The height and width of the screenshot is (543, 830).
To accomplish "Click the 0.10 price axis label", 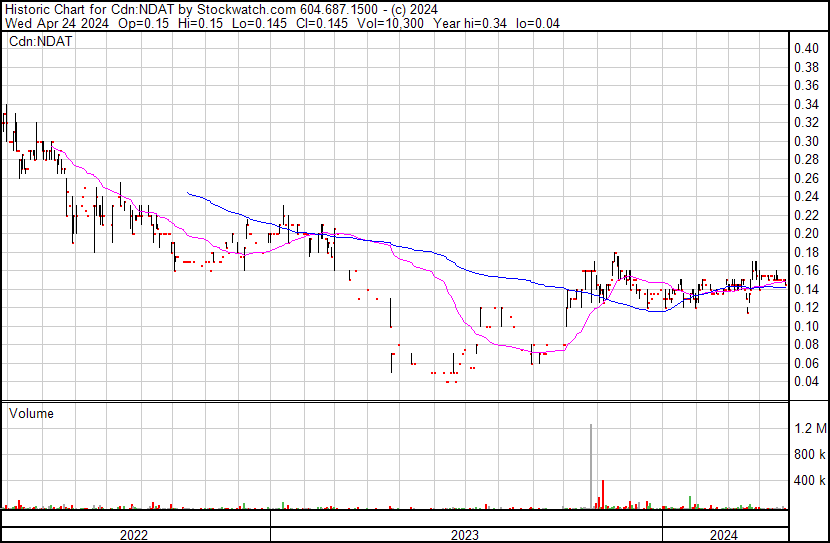I will [806, 326].
